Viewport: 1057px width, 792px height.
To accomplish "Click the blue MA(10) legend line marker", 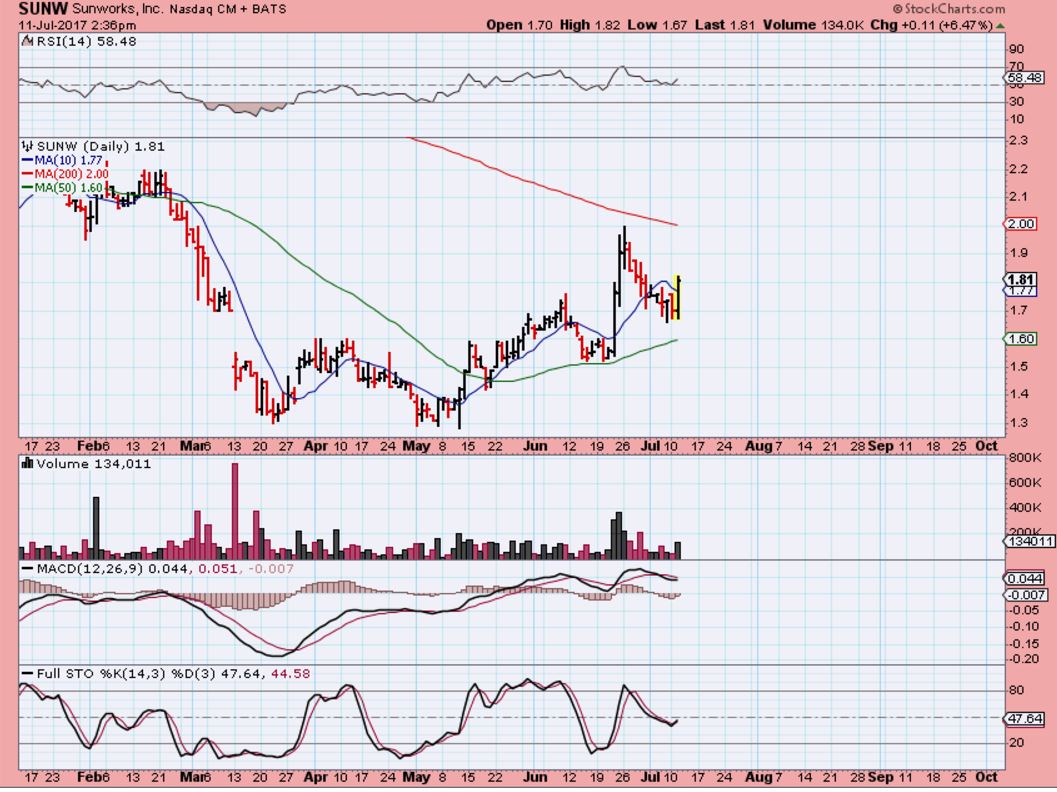I will point(28,160).
